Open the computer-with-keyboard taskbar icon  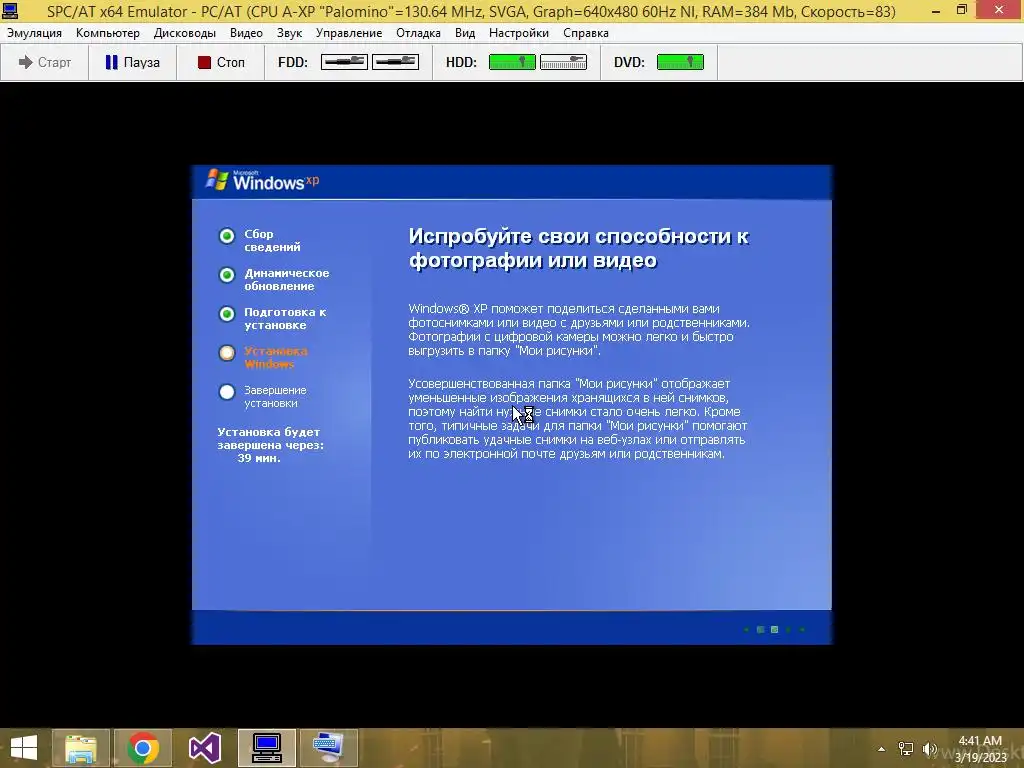coord(328,748)
